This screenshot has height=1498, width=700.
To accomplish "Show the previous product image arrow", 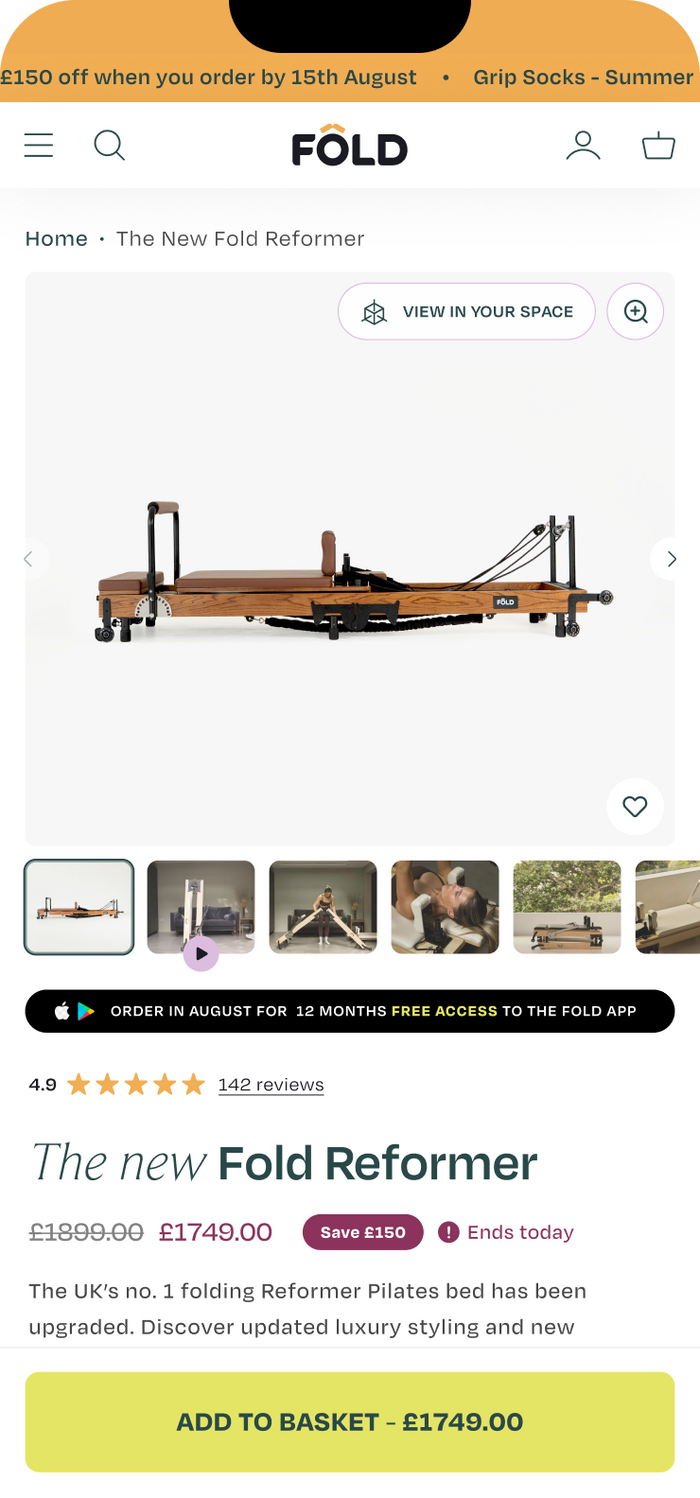I will click(x=29, y=559).
